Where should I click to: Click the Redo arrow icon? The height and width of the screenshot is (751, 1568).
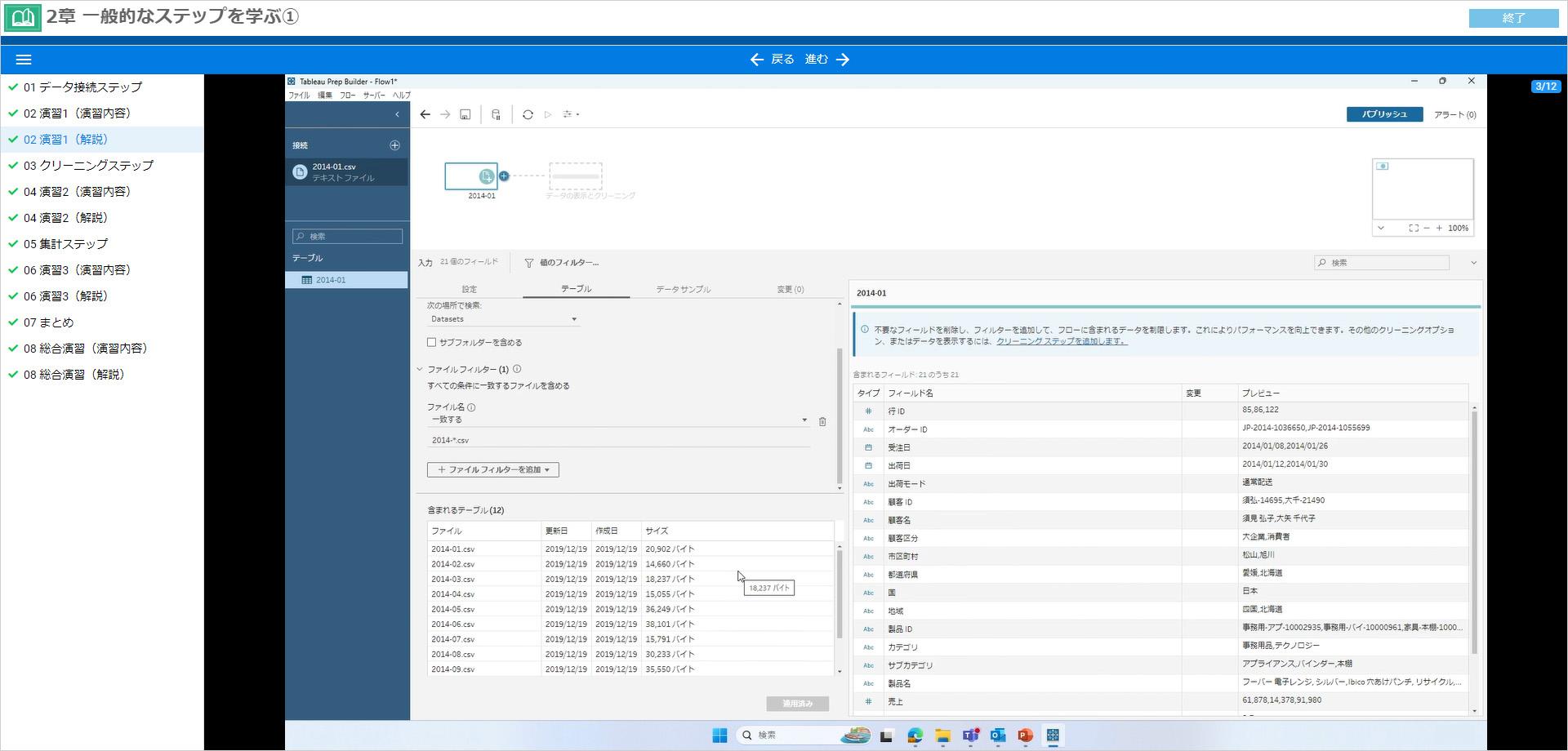pos(445,114)
